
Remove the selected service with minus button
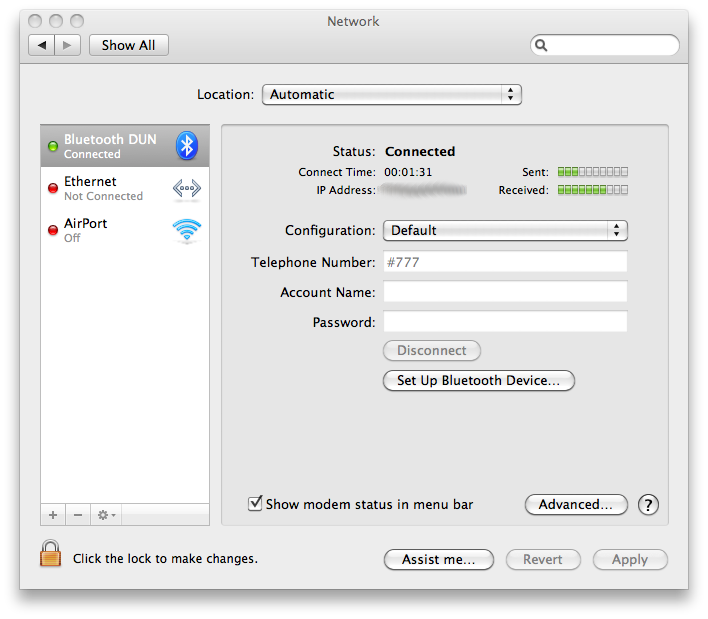(x=78, y=515)
